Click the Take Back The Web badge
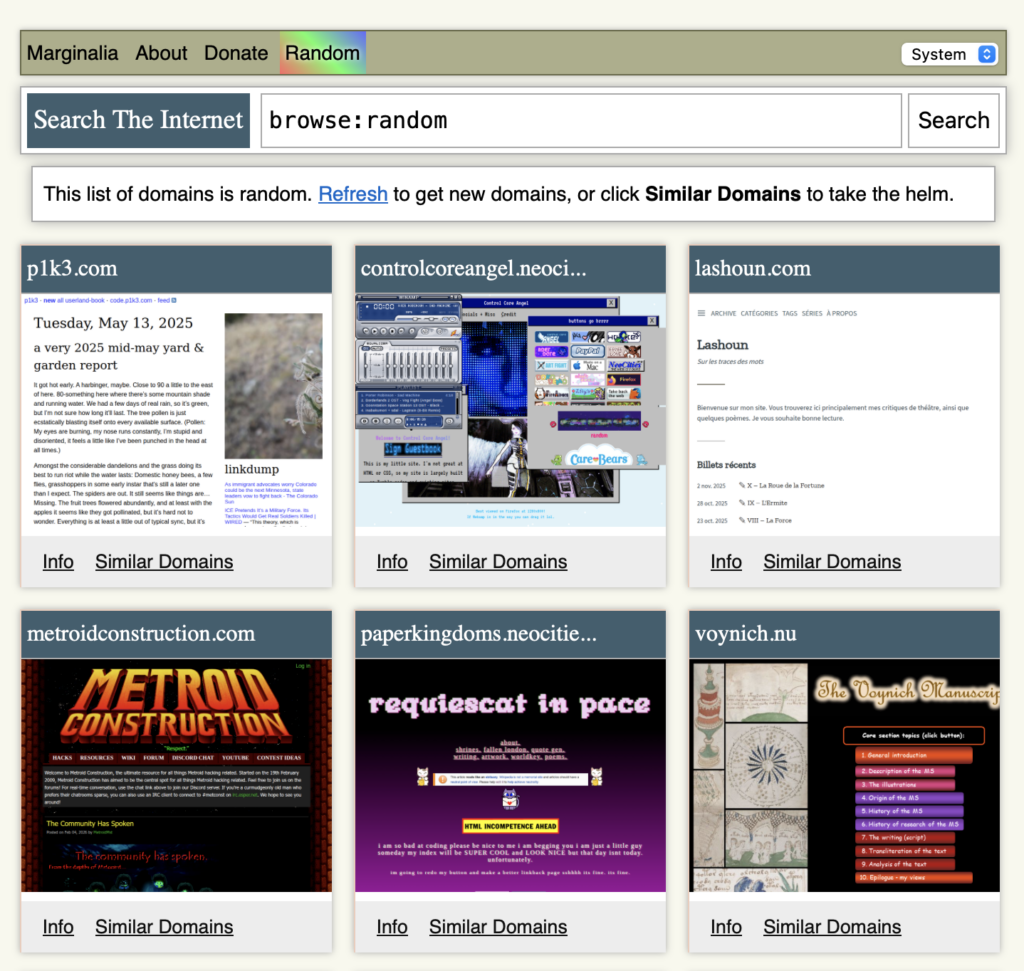Viewport: 1024px width, 971px height. click(x=624, y=394)
